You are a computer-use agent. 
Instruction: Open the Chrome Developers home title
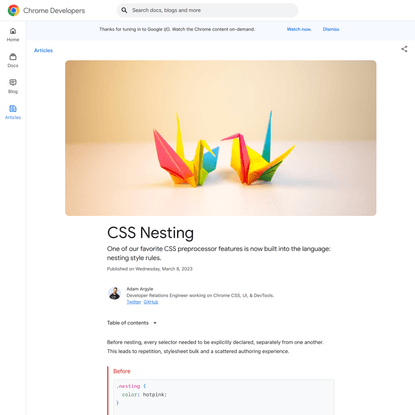[x=54, y=11]
